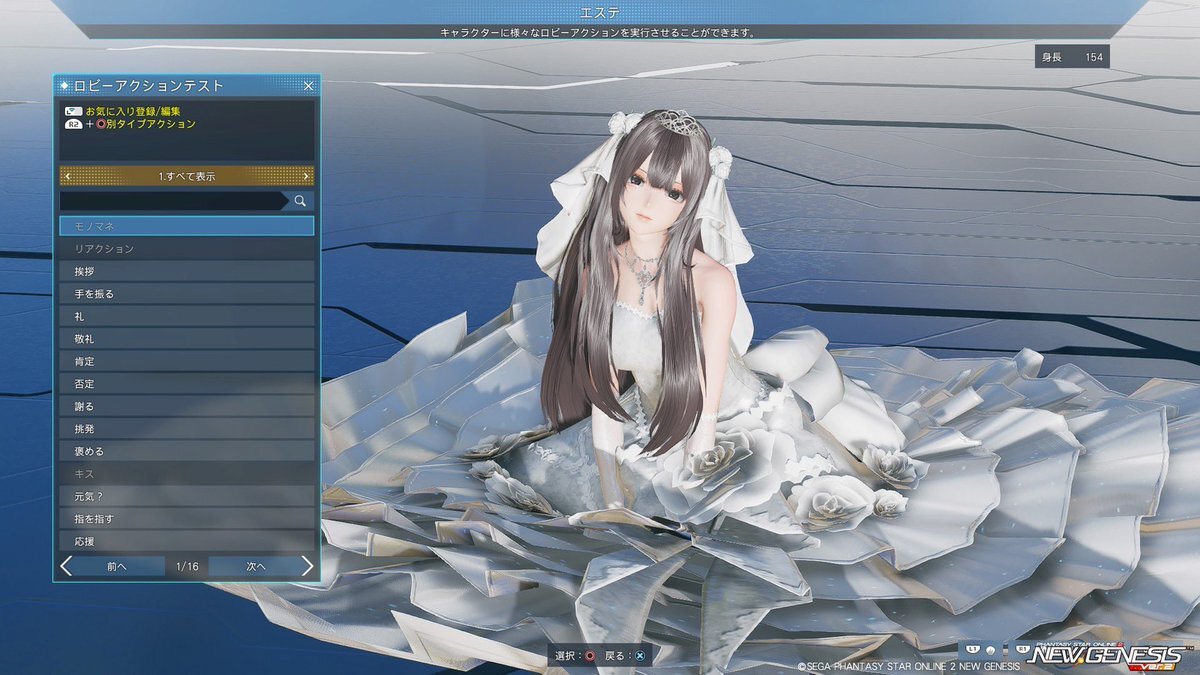Select the 手を振る lobby action
Image resolution: width=1200 pixels, height=675 pixels.
187,293
